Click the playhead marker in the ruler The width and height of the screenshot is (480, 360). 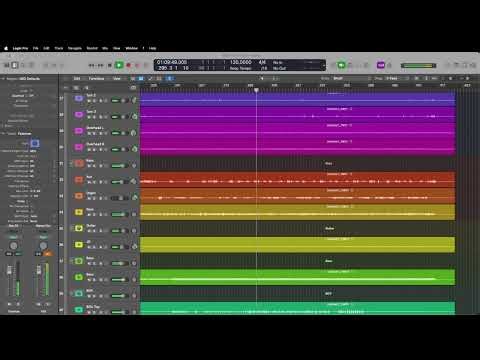256,90
